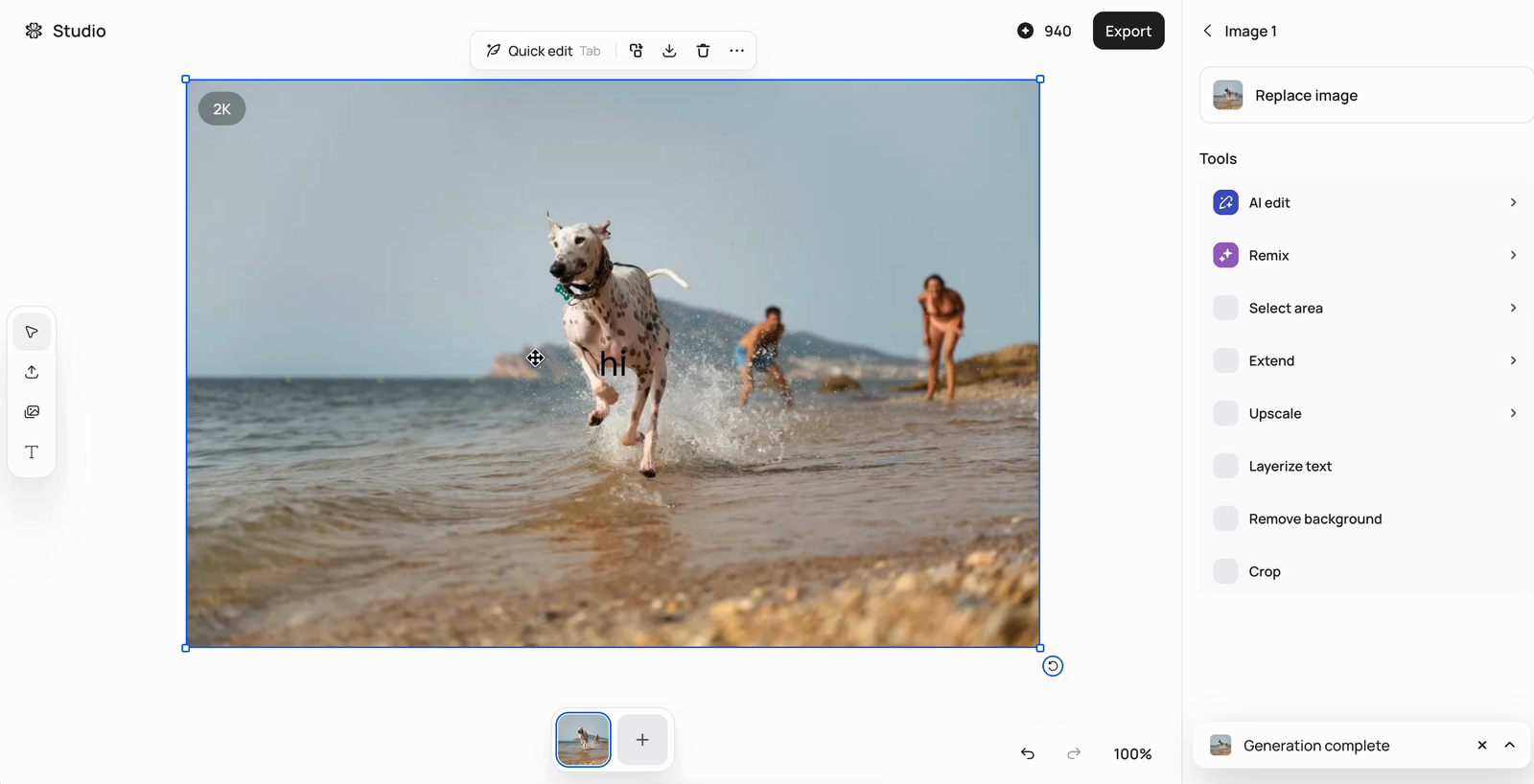This screenshot has height=784, width=1534.
Task: Expand Extend chevron arrow
Action: pyautogui.click(x=1513, y=360)
